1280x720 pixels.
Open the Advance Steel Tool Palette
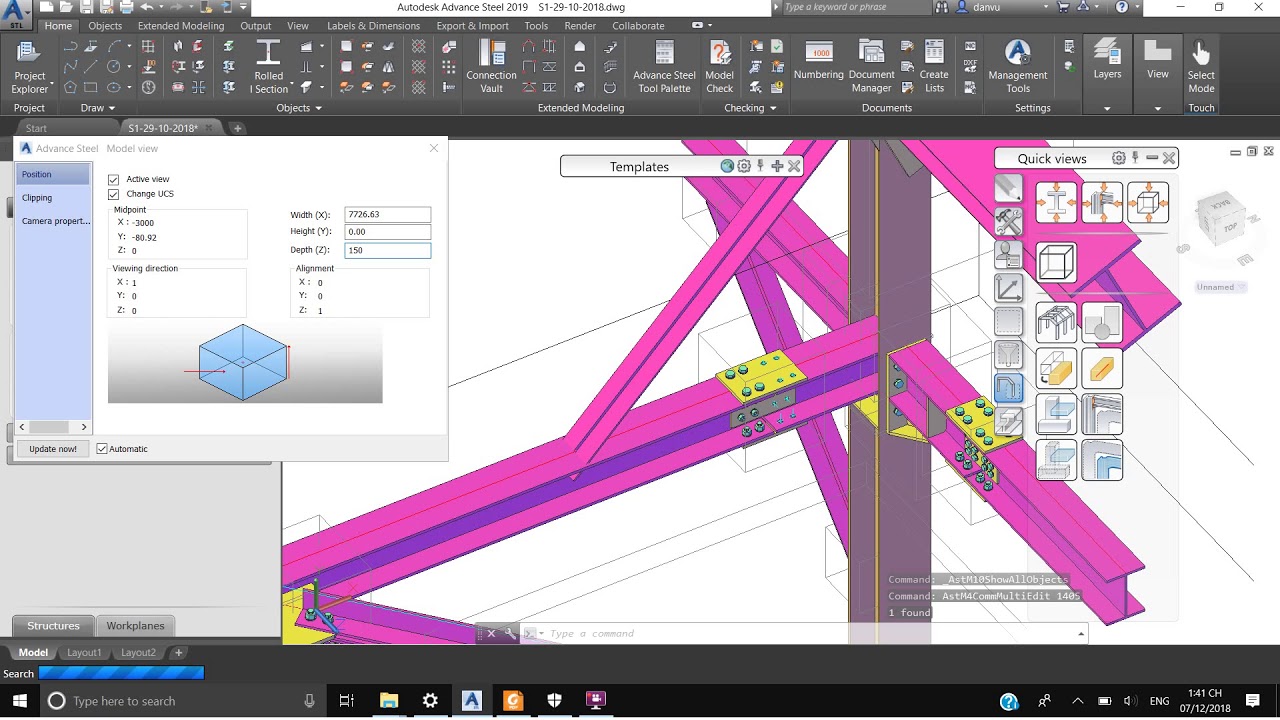pyautogui.click(x=664, y=67)
